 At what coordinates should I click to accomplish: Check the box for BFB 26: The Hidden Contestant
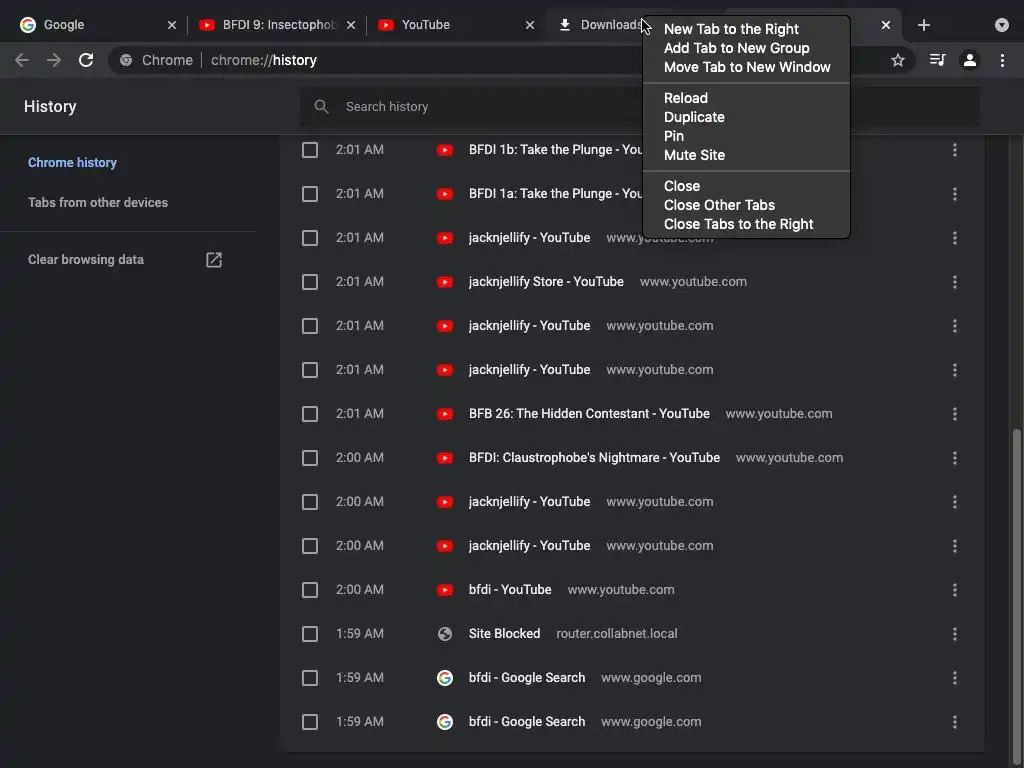click(310, 414)
